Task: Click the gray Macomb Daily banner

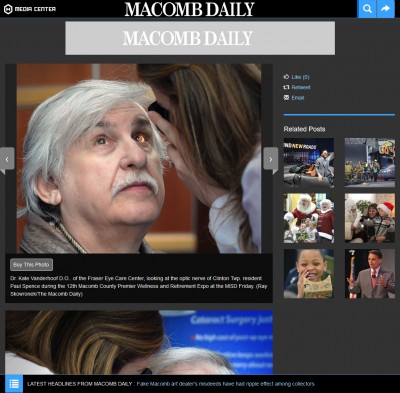Action: click(200, 38)
